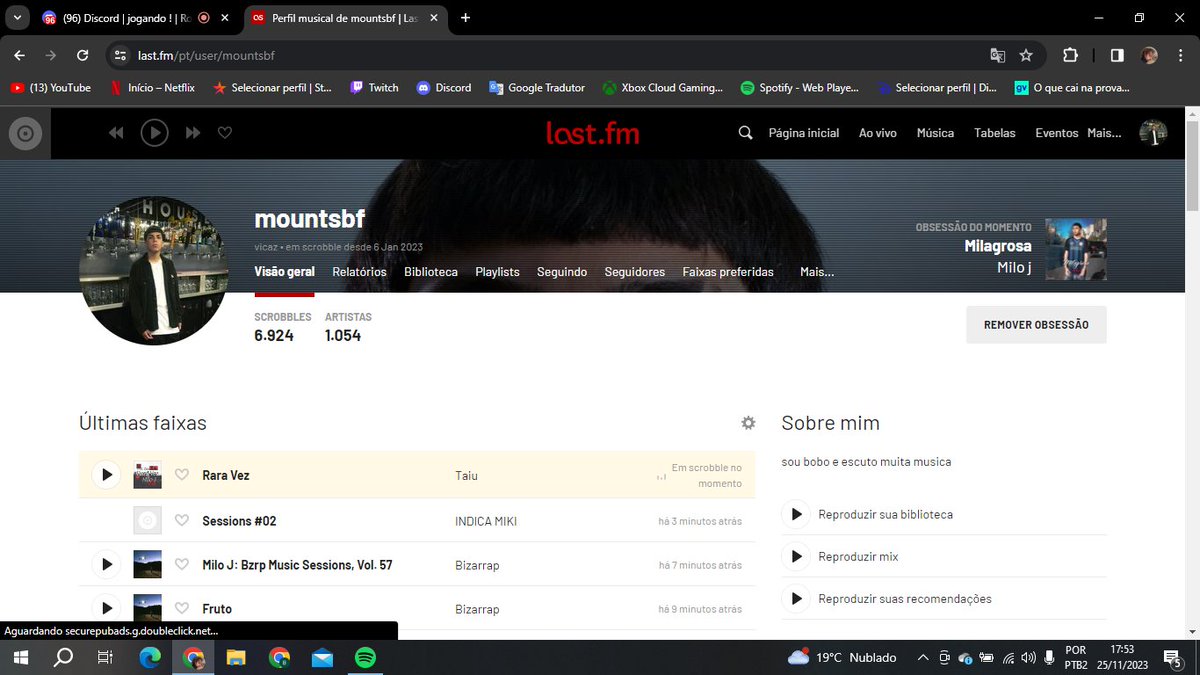Open recent tracks settings gear

[x=748, y=423]
